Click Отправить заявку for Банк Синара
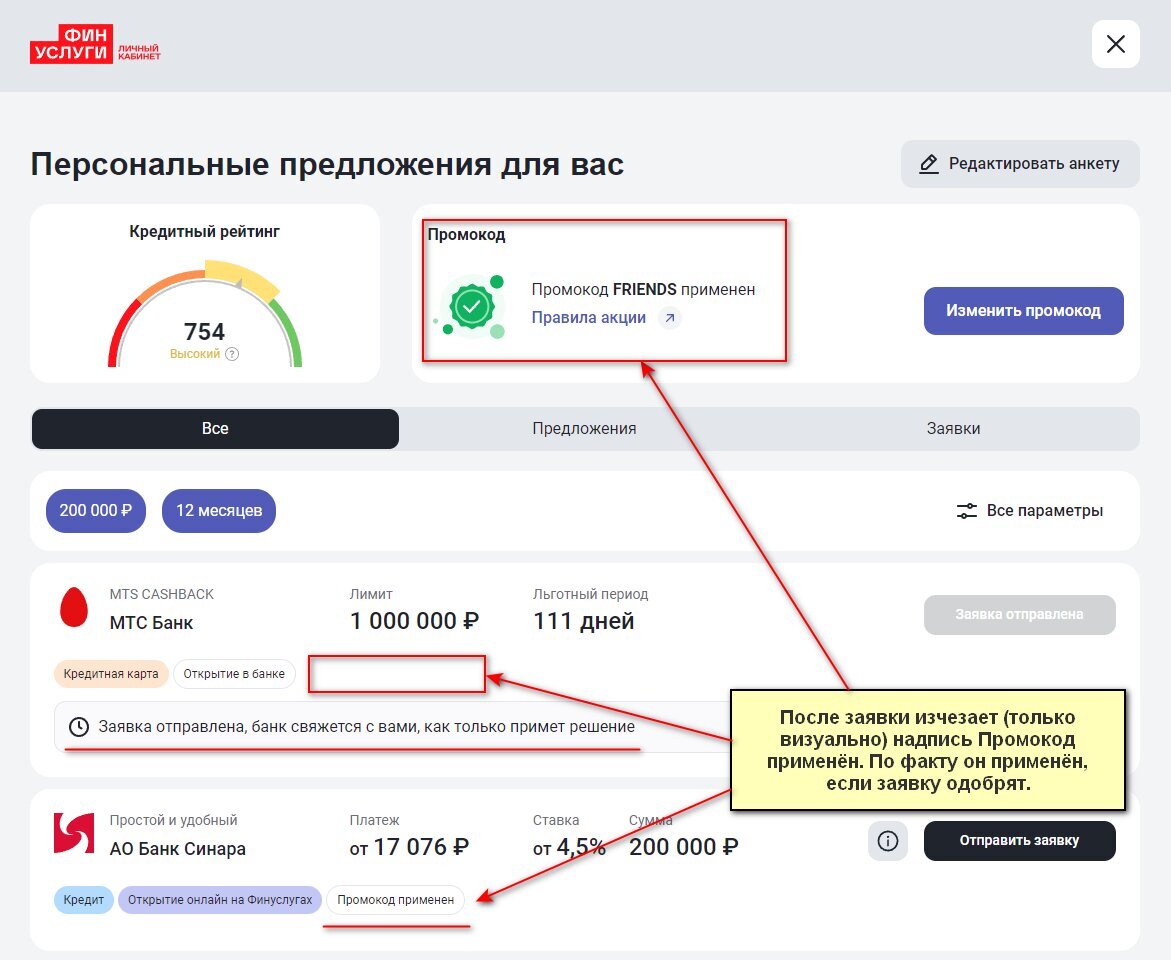Image resolution: width=1171 pixels, height=960 pixels. click(1019, 841)
